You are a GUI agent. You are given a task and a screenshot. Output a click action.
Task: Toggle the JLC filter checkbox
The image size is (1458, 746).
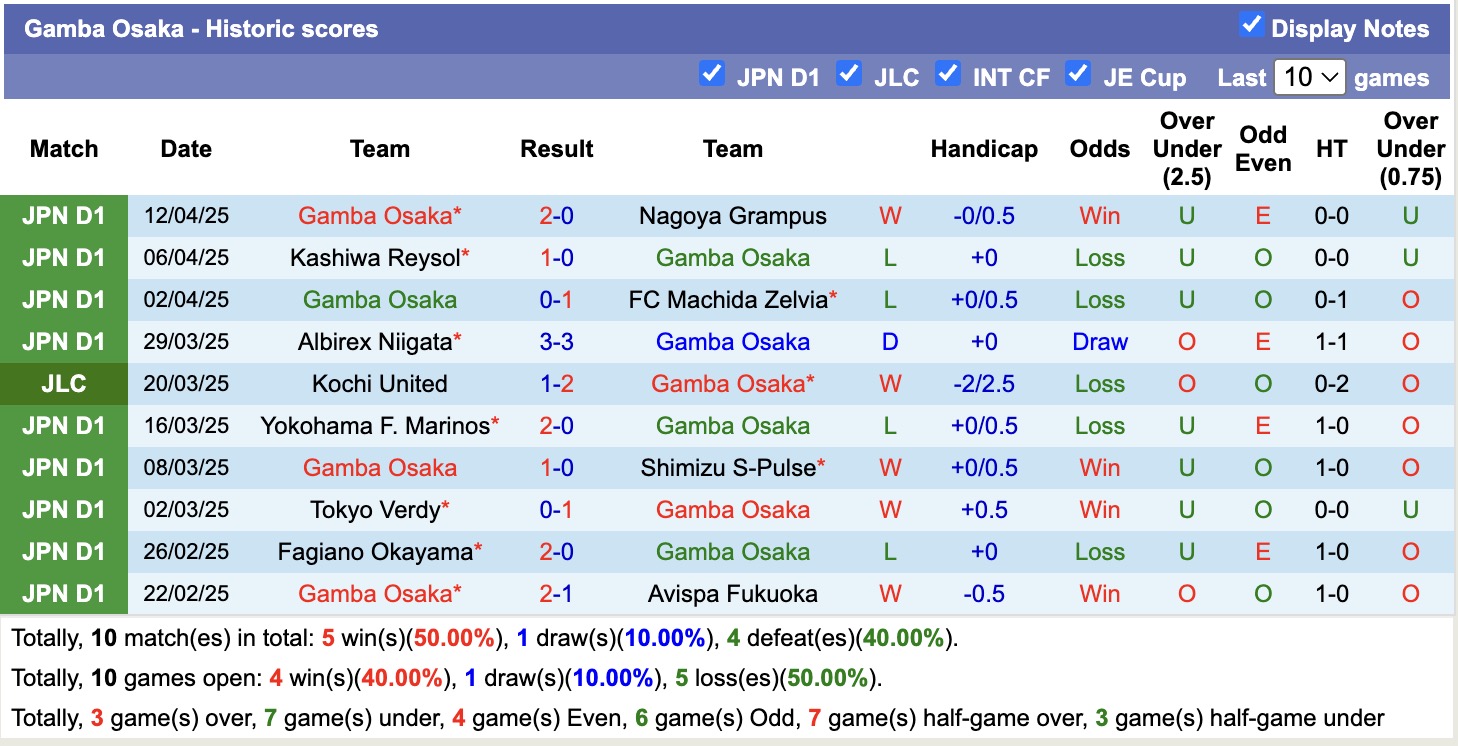coord(850,73)
